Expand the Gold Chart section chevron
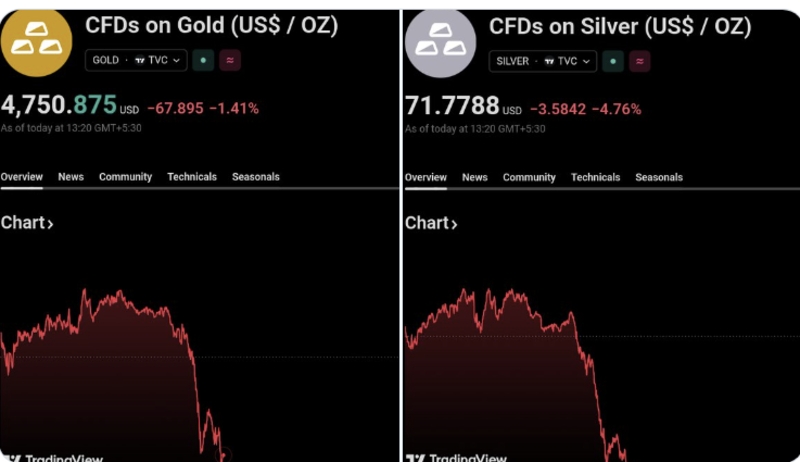The height and width of the screenshot is (462, 800). tap(50, 224)
